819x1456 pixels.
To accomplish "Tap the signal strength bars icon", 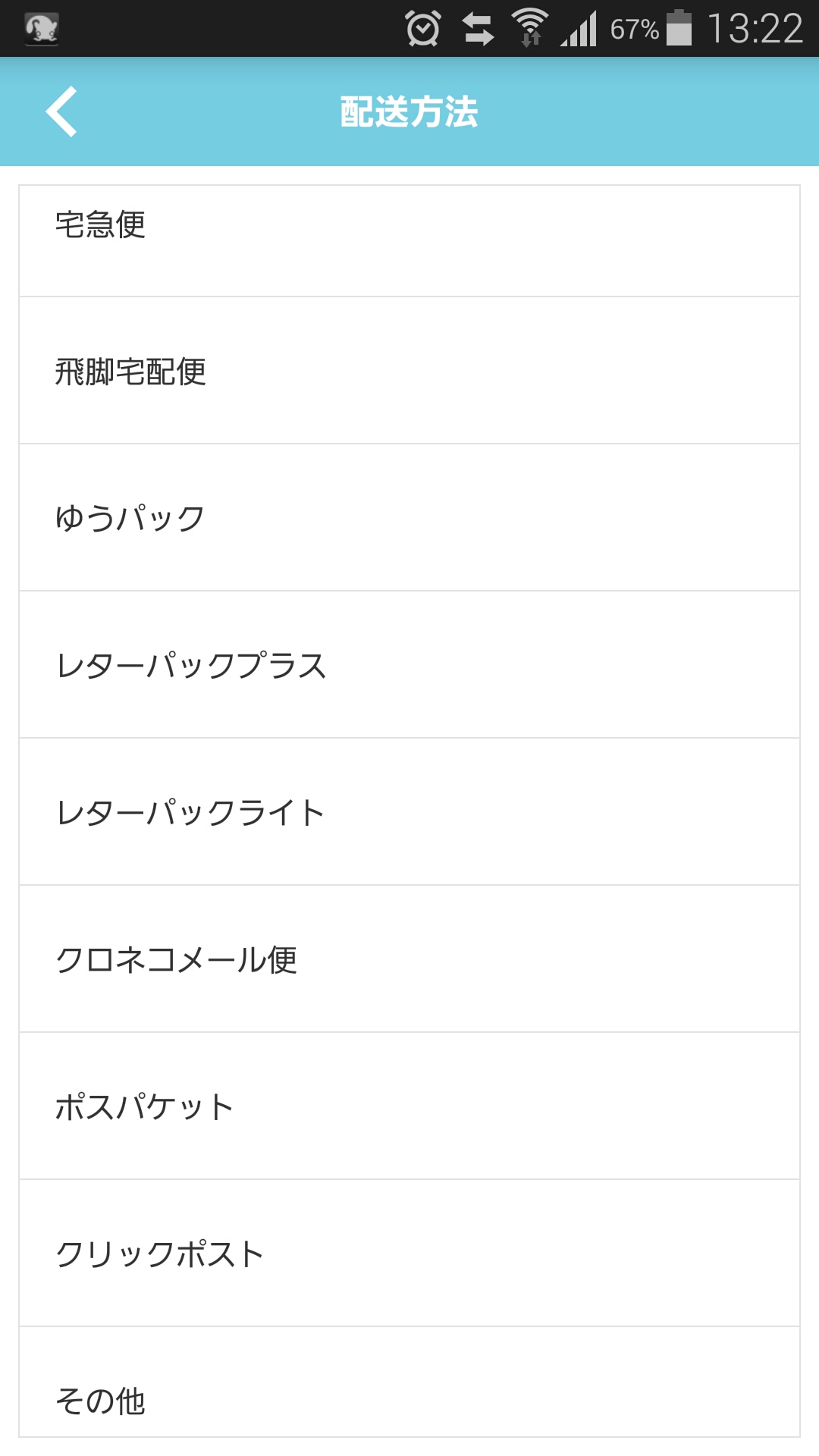I will [579, 29].
